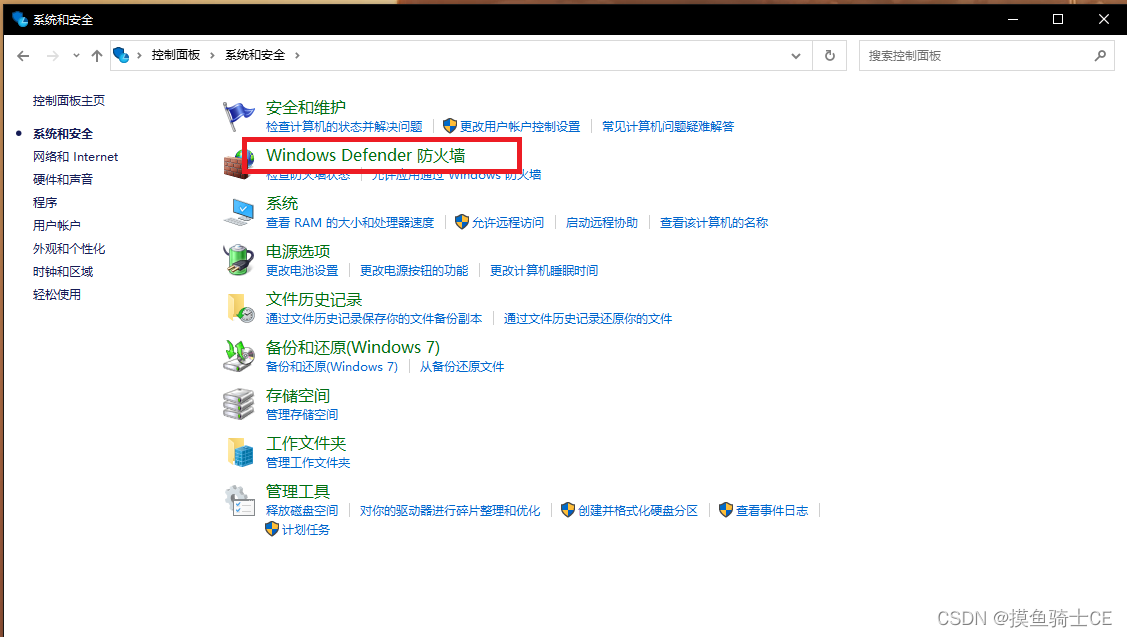Open the 管理工具 heading
The width and height of the screenshot is (1127, 637).
[x=298, y=492]
